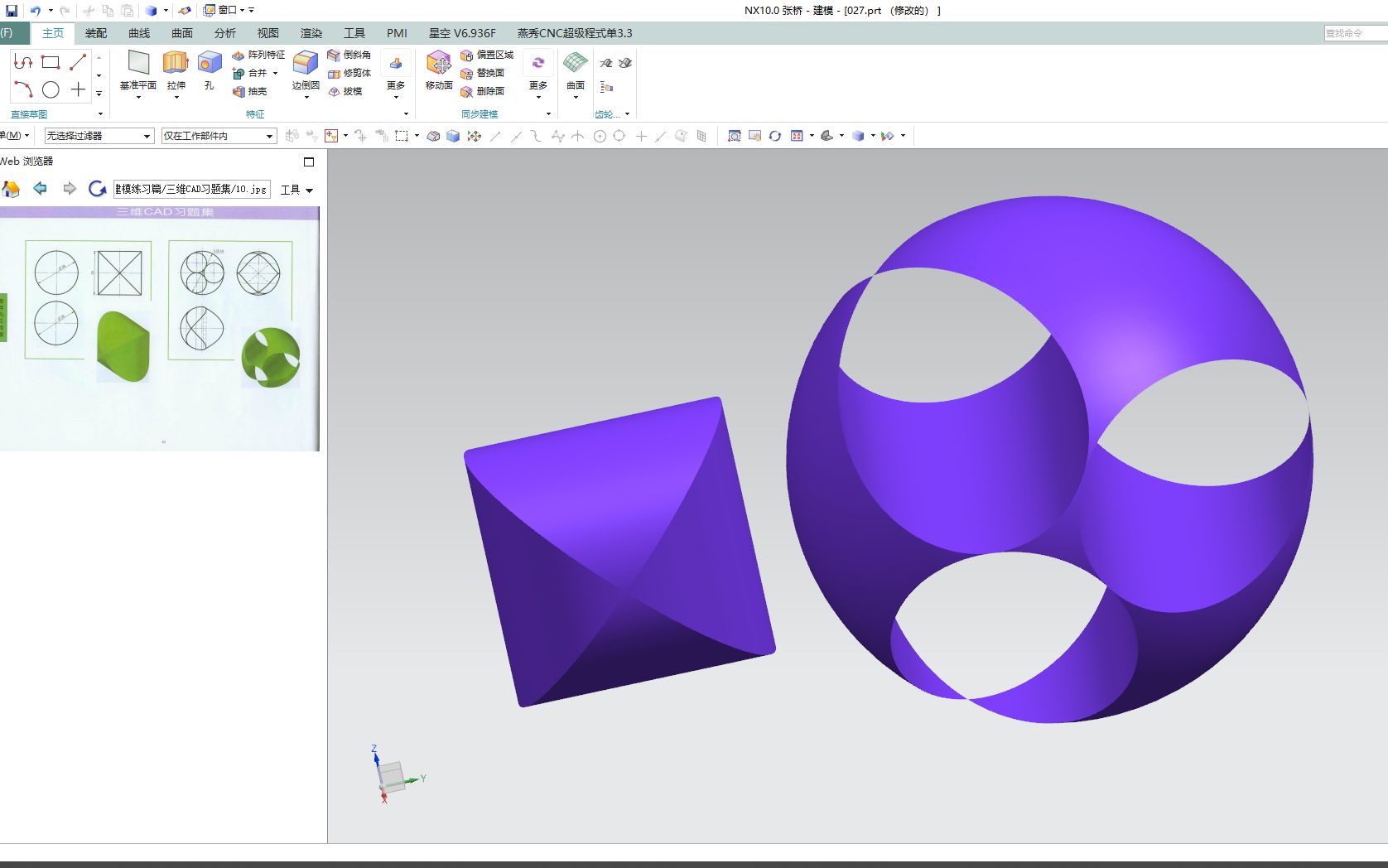Open the 无选择过滤器 filter dropdown
The image size is (1388, 868).
pyautogui.click(x=147, y=136)
